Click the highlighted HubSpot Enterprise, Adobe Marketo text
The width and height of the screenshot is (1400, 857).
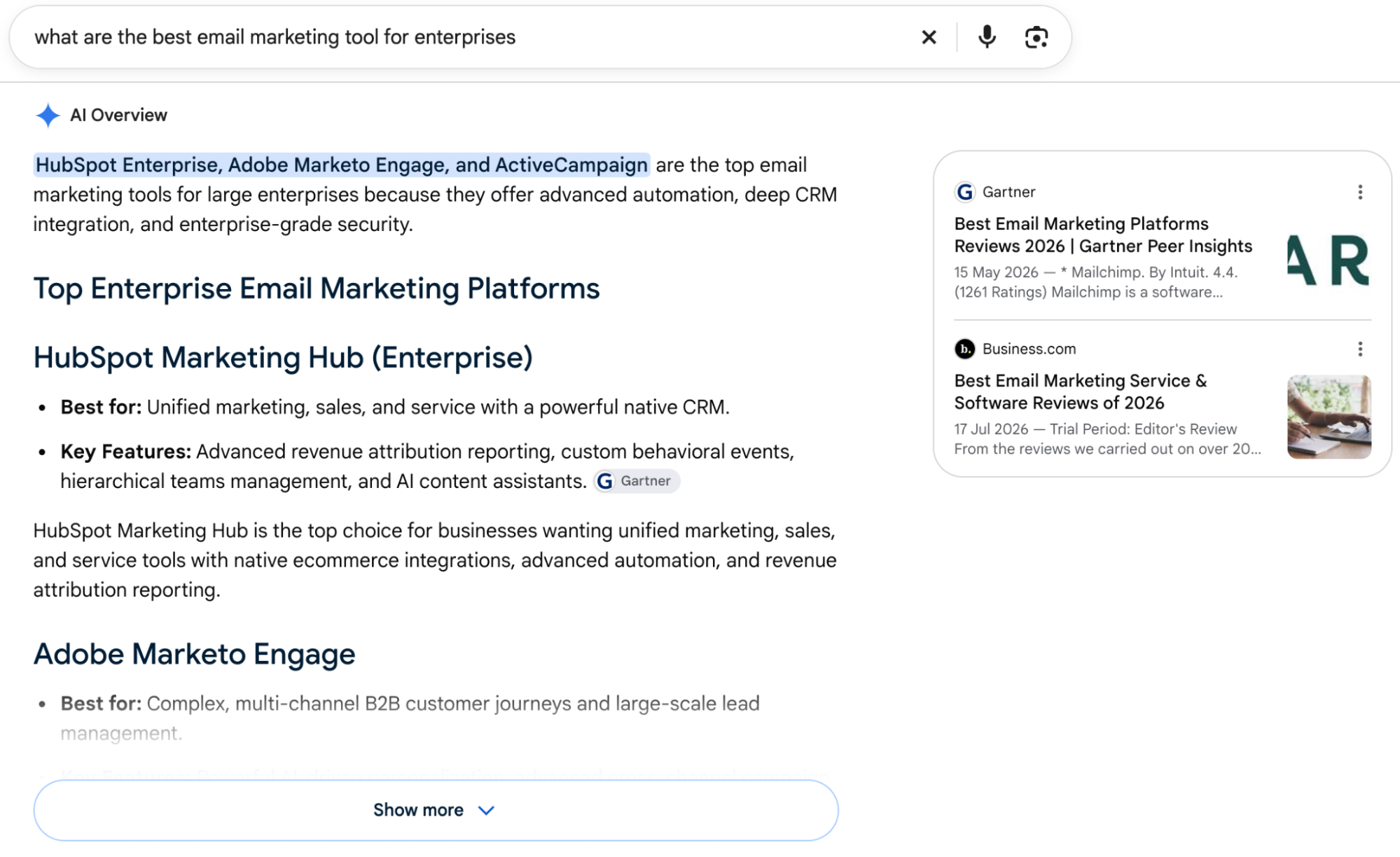click(342, 165)
